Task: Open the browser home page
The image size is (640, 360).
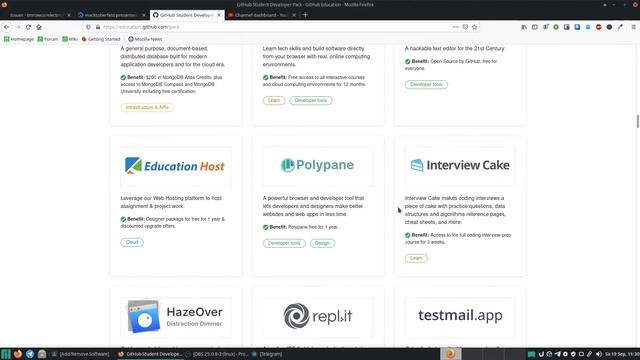Action: pos(39,27)
